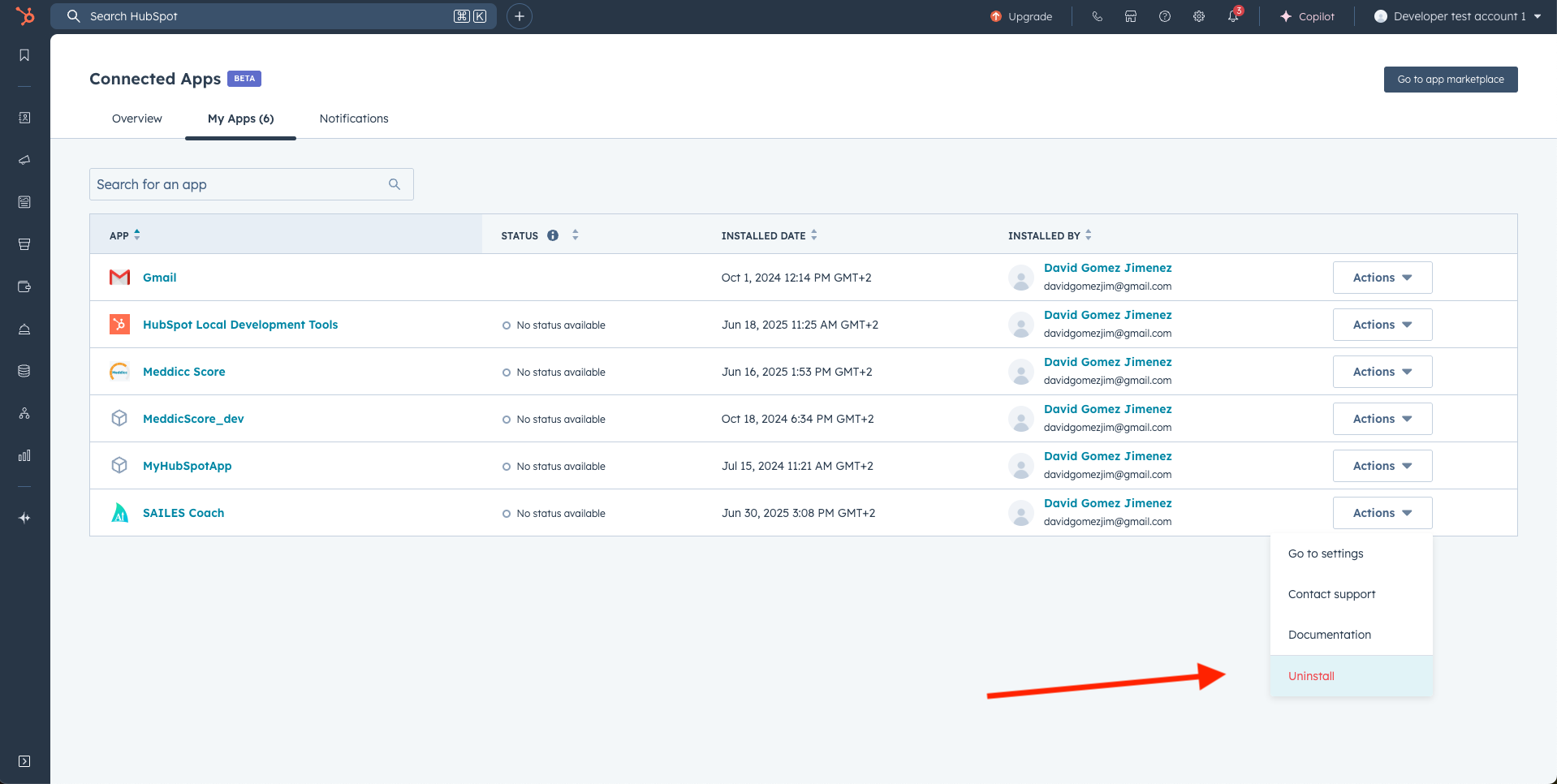Click the BETA badge next to Connected Apps

(244, 79)
